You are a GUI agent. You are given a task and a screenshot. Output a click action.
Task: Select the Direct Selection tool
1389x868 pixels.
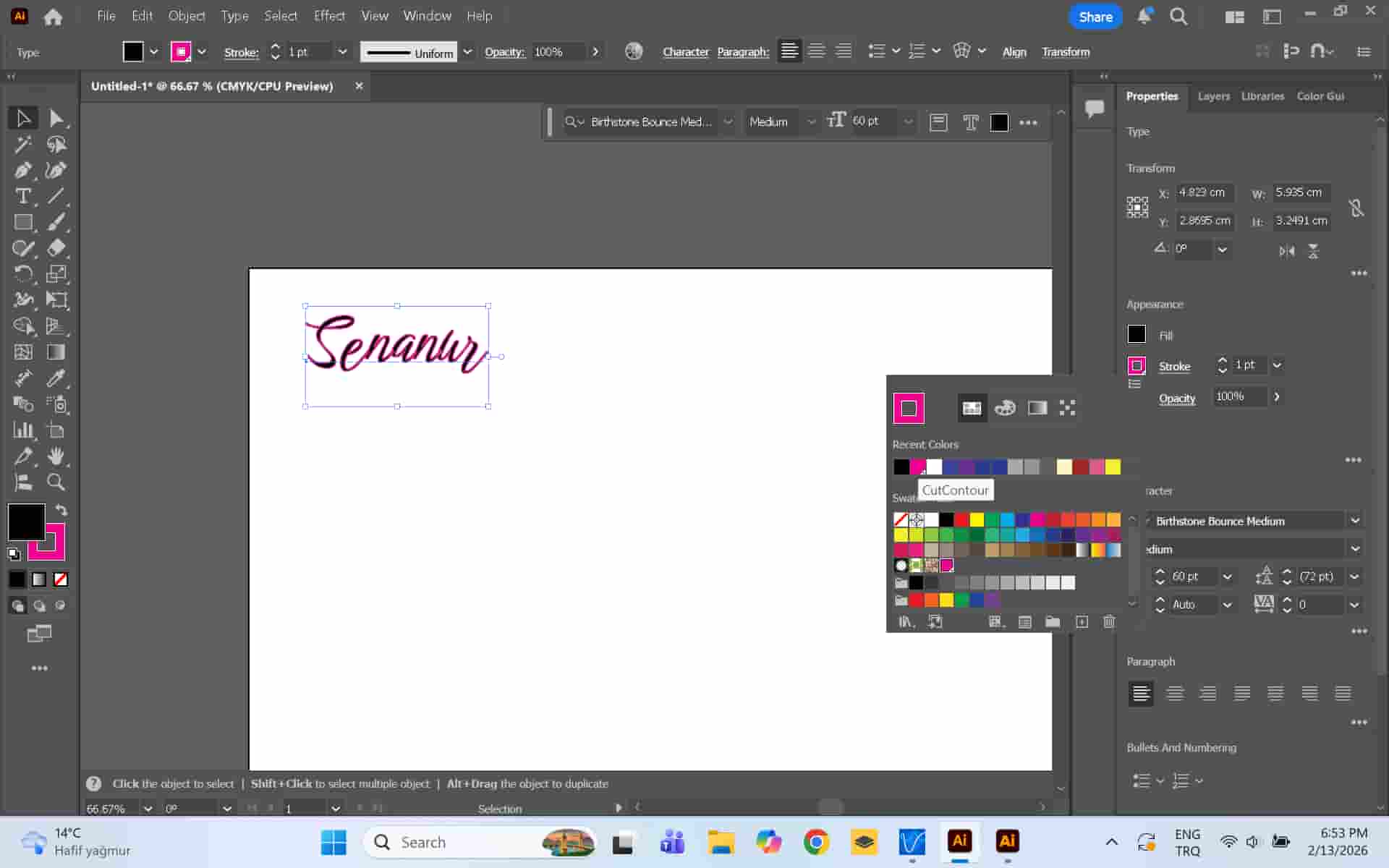point(56,118)
